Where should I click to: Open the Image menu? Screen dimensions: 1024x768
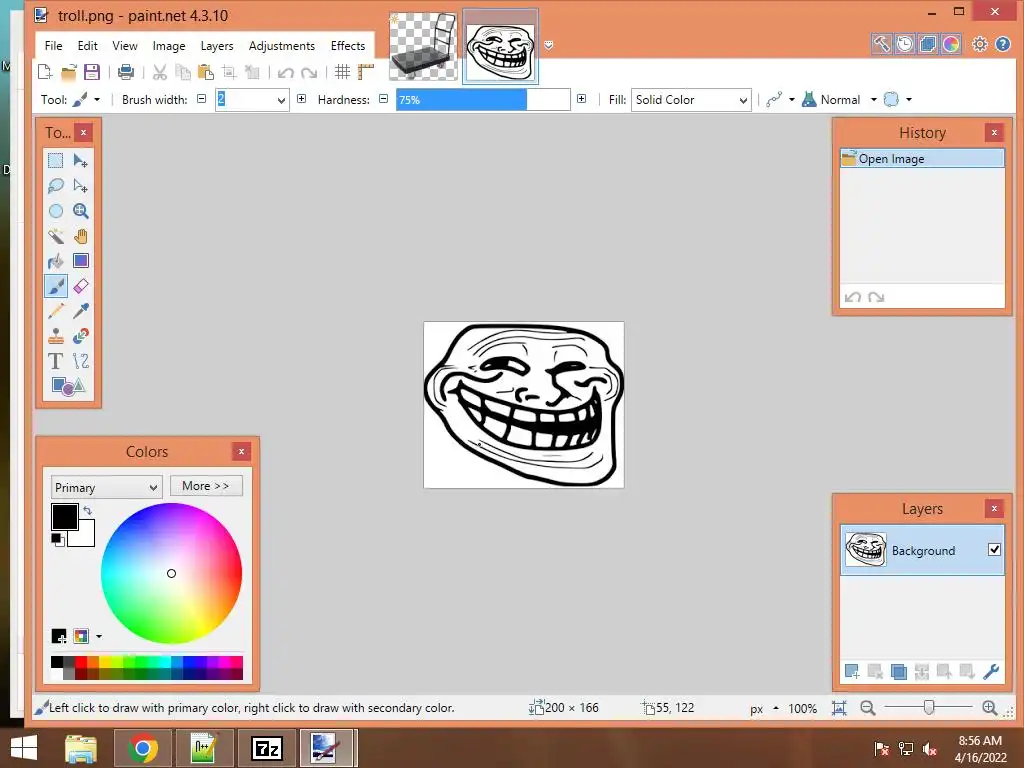pos(169,46)
